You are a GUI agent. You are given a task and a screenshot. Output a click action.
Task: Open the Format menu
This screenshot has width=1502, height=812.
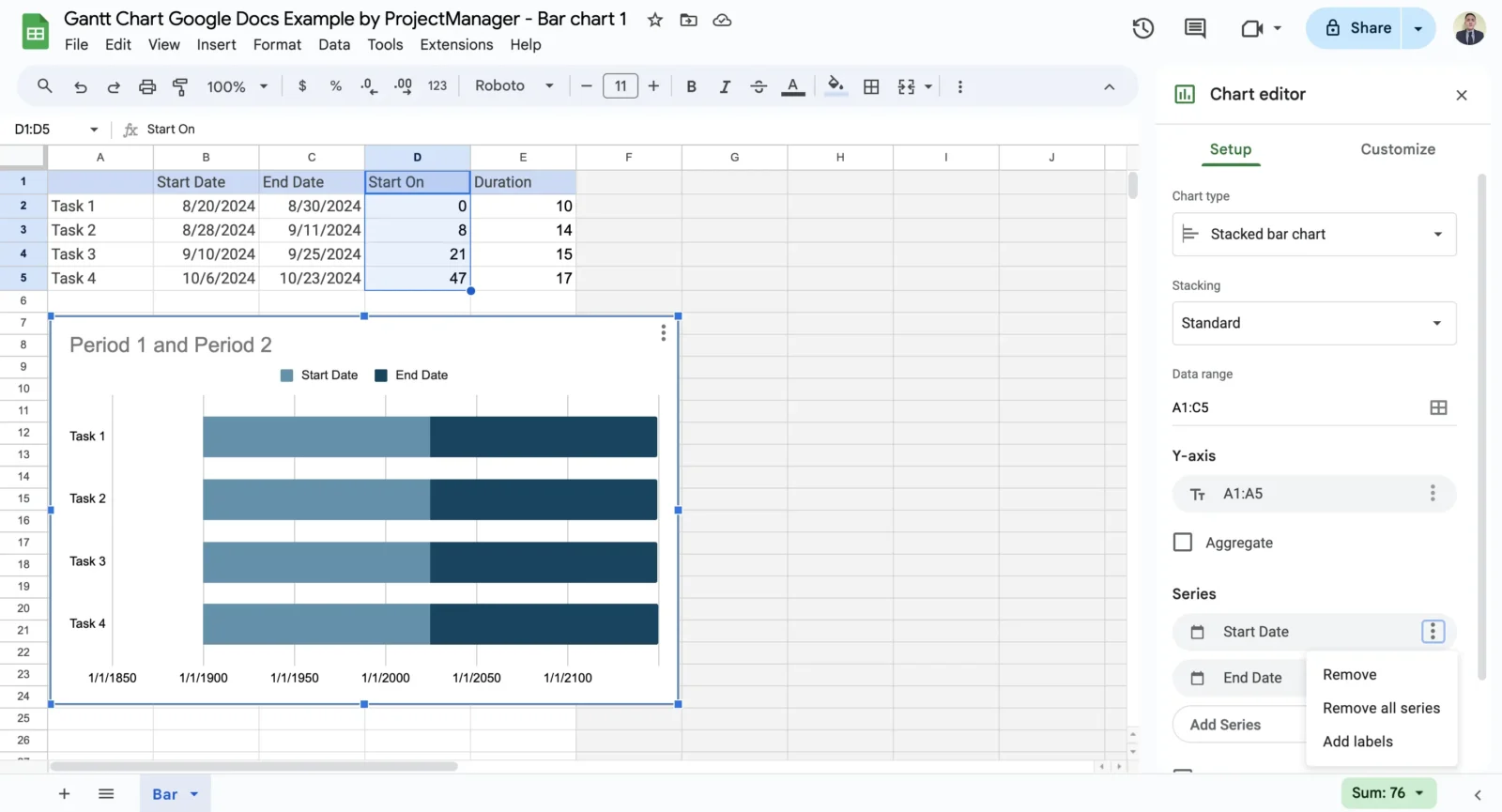pyautogui.click(x=277, y=44)
